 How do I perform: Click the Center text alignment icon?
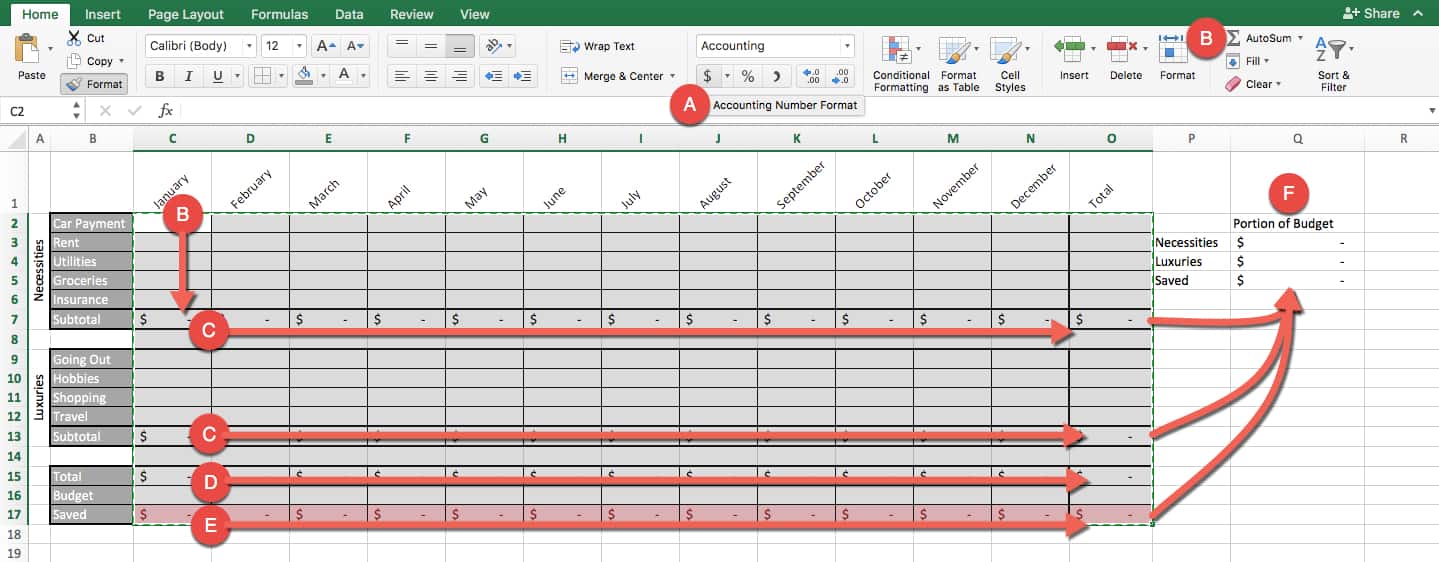pyautogui.click(x=431, y=77)
